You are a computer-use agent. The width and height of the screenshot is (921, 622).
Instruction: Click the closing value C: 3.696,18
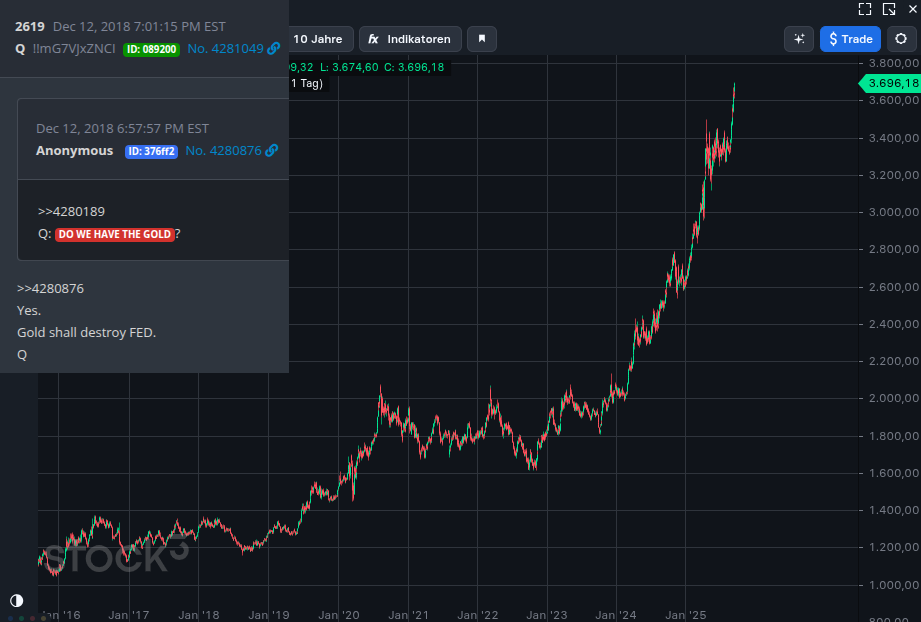tap(414, 67)
